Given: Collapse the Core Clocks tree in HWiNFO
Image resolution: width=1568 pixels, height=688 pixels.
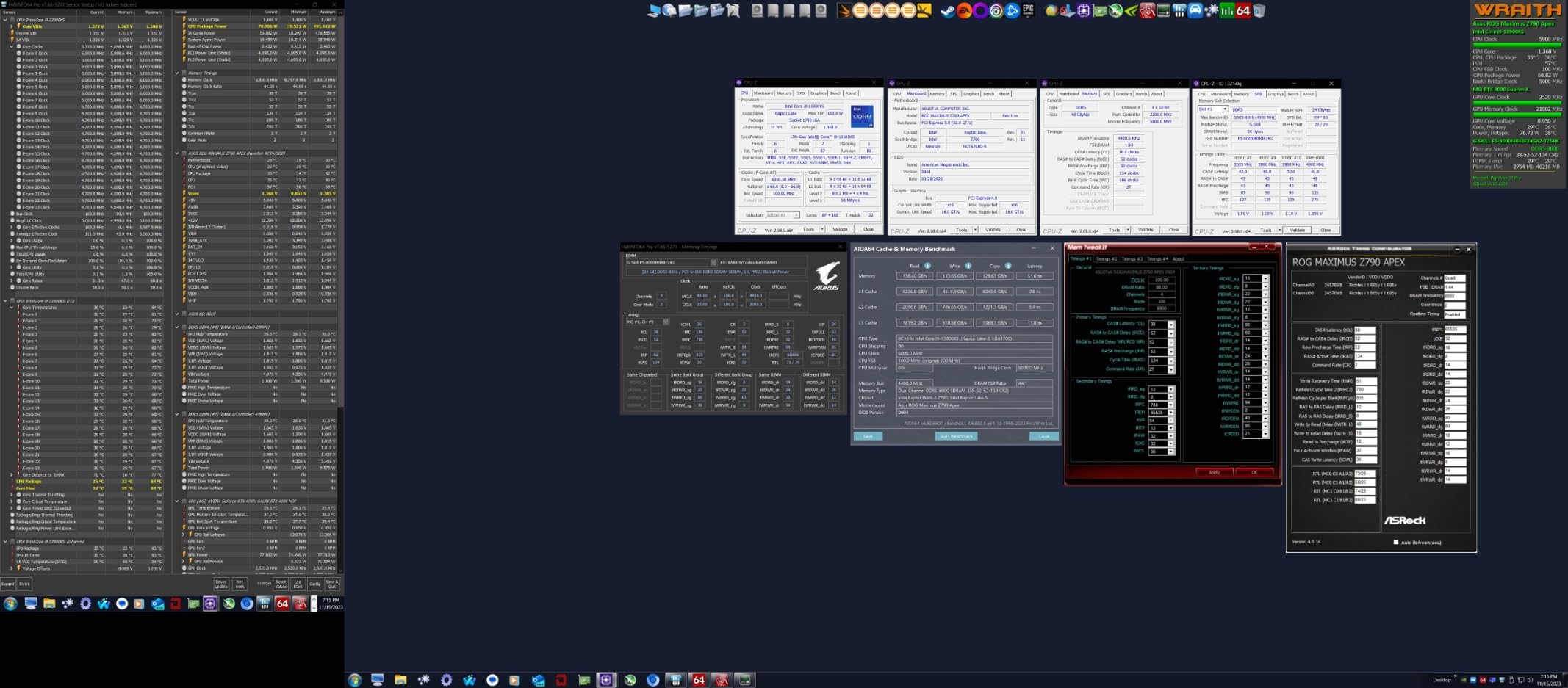Looking at the screenshot, I should (x=12, y=46).
